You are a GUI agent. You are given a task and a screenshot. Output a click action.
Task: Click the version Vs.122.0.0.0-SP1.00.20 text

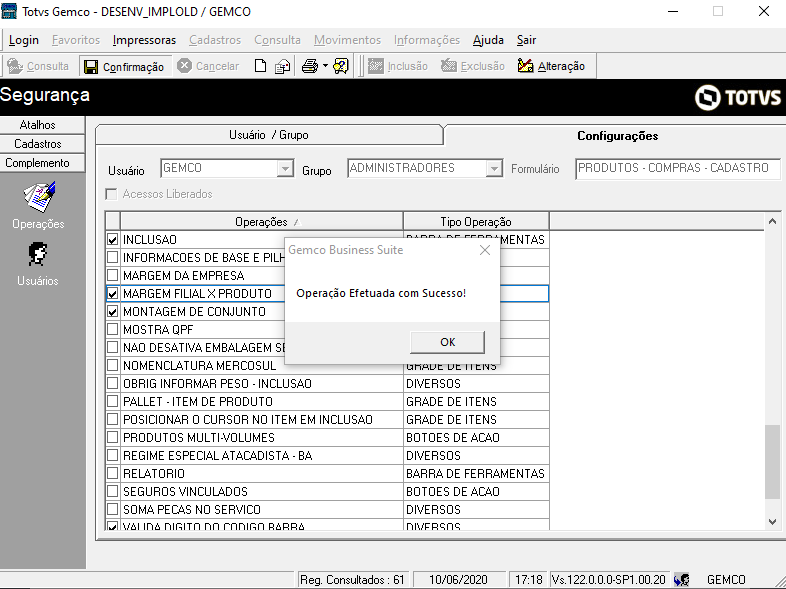pyautogui.click(x=609, y=580)
